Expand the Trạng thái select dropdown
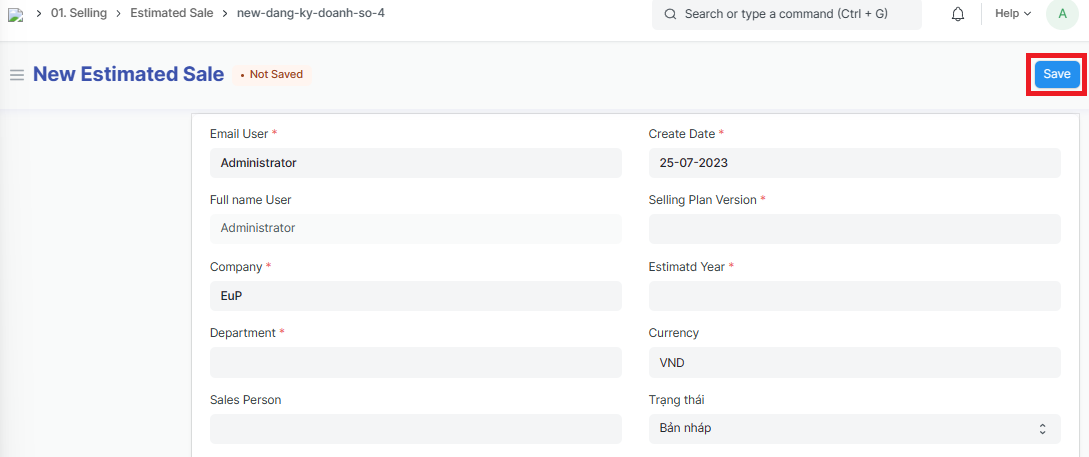The height and width of the screenshot is (457, 1089). click(854, 429)
